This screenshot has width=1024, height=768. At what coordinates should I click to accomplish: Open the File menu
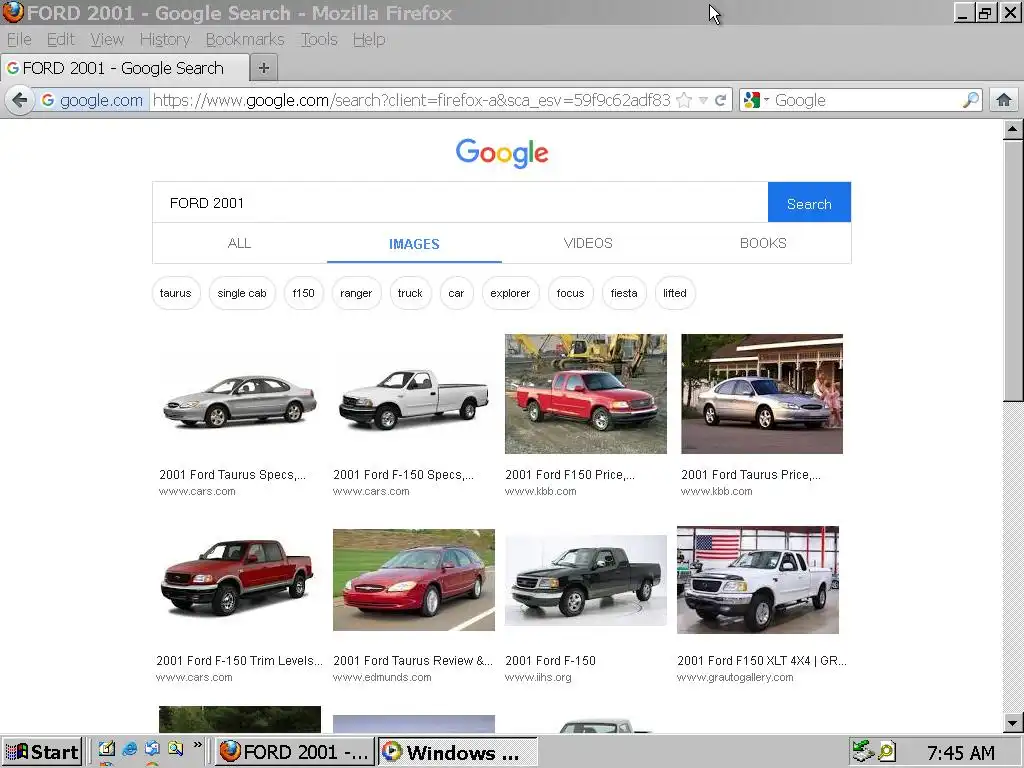click(x=19, y=40)
